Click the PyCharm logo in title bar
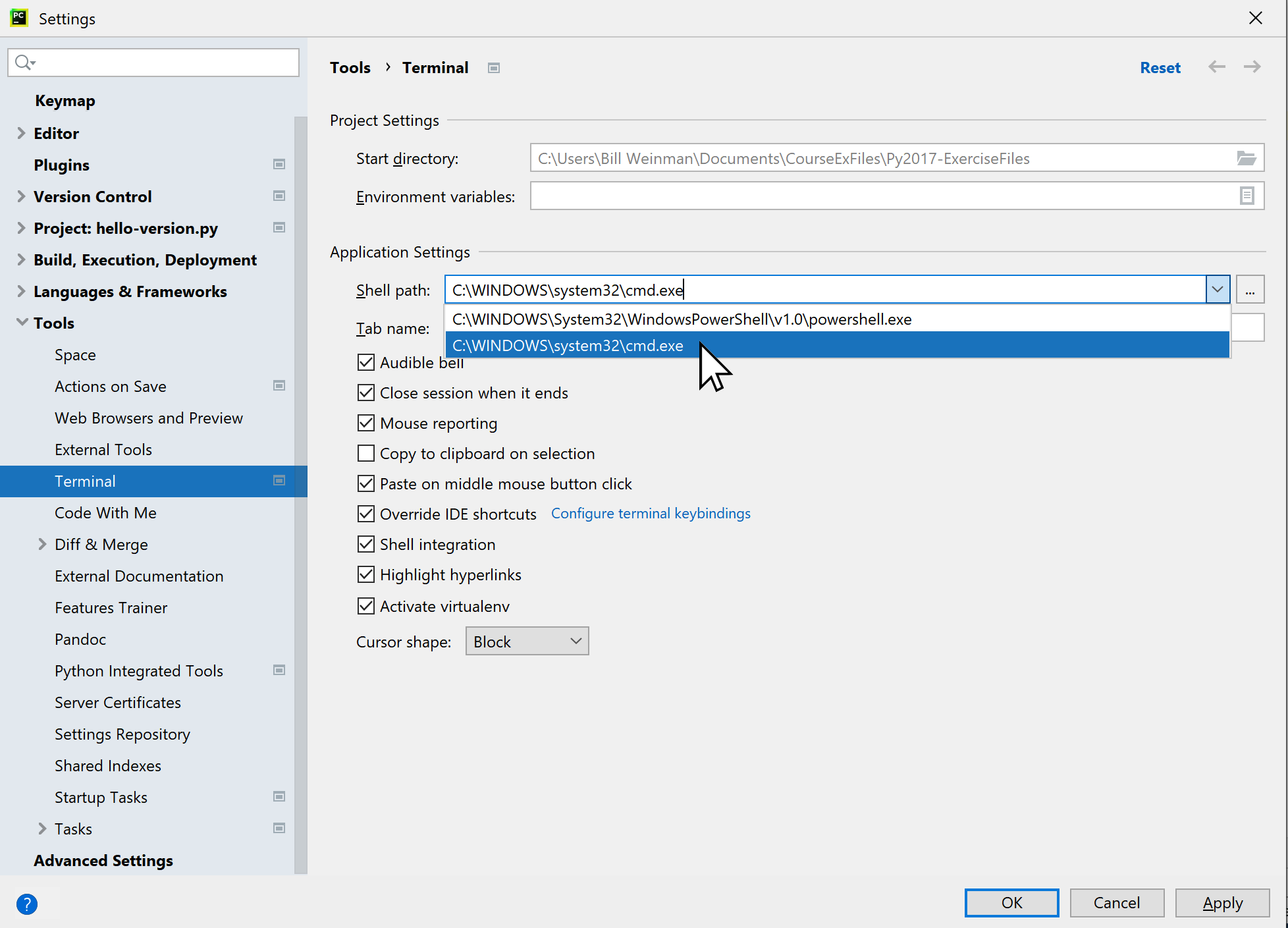Viewport: 1288px width, 928px height. pos(19,18)
